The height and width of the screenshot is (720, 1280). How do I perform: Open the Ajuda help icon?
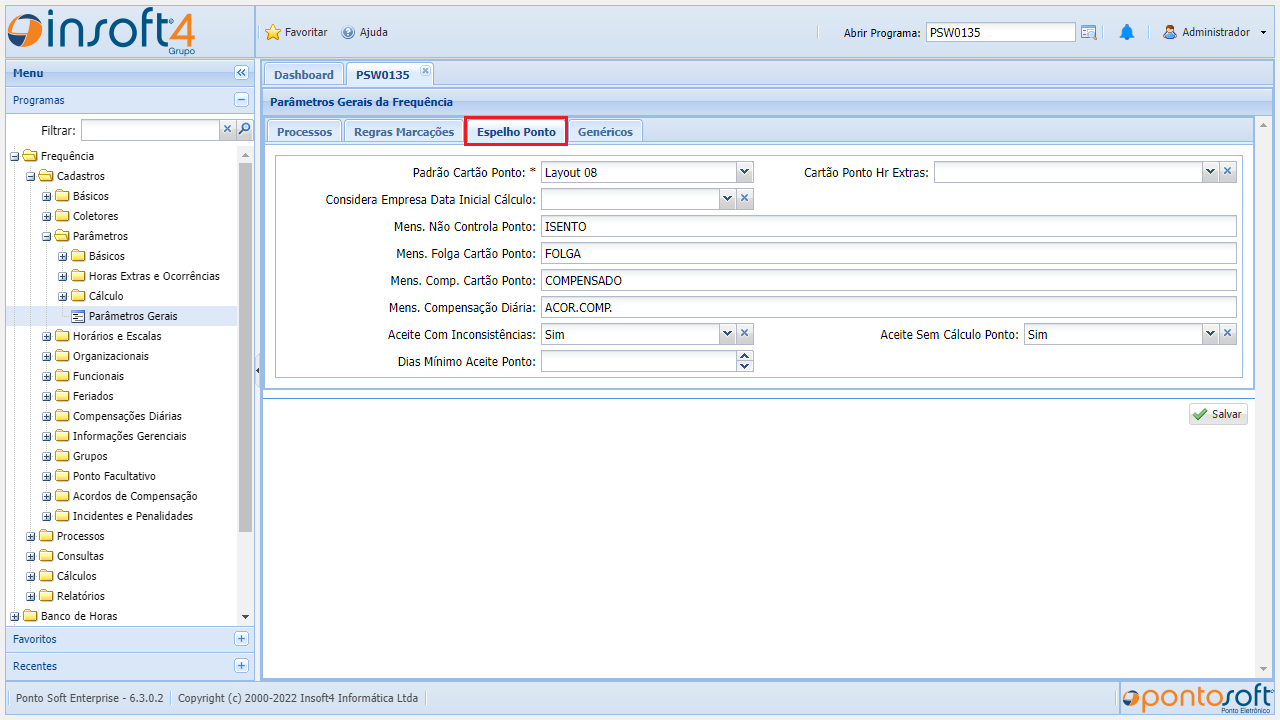pyautogui.click(x=348, y=32)
